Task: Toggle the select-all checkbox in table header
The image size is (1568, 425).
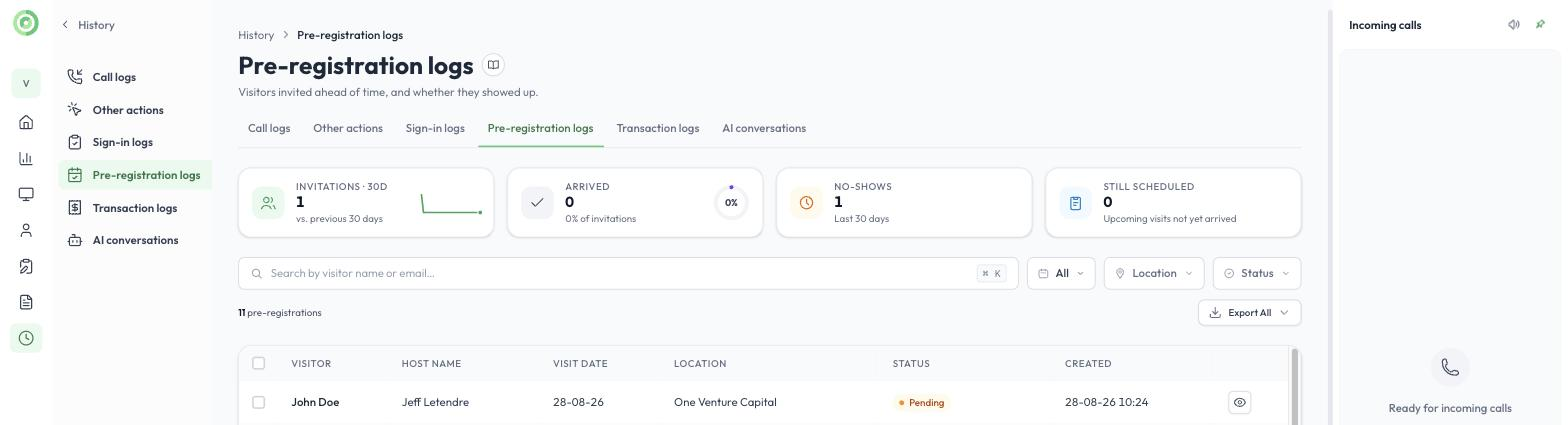Action: coord(258,363)
